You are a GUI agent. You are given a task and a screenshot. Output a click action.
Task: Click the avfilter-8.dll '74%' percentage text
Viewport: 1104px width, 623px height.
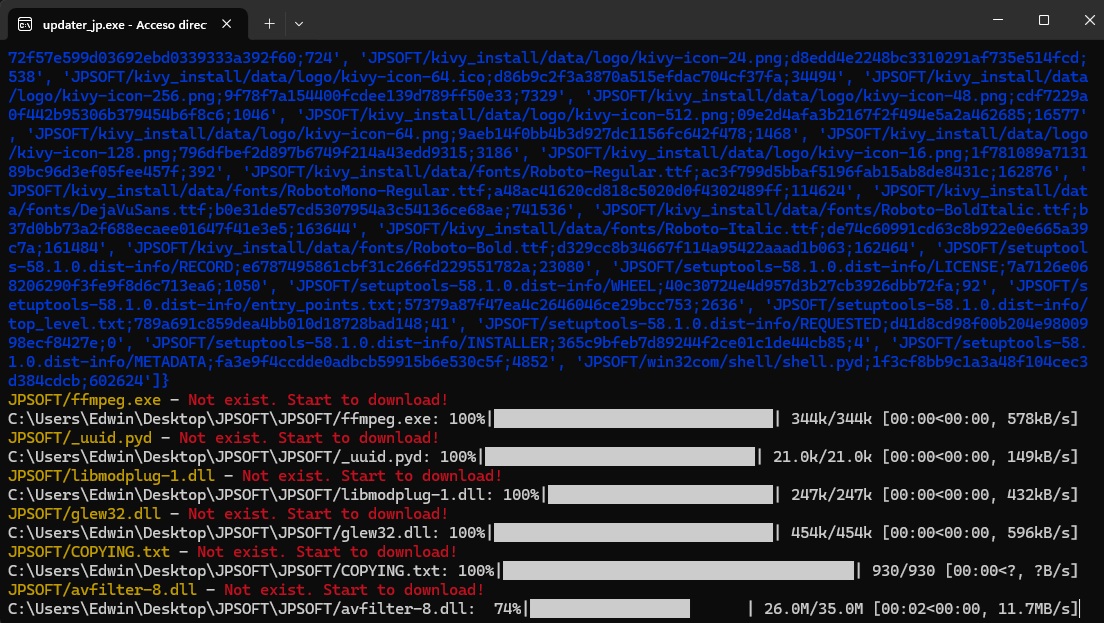(x=508, y=609)
